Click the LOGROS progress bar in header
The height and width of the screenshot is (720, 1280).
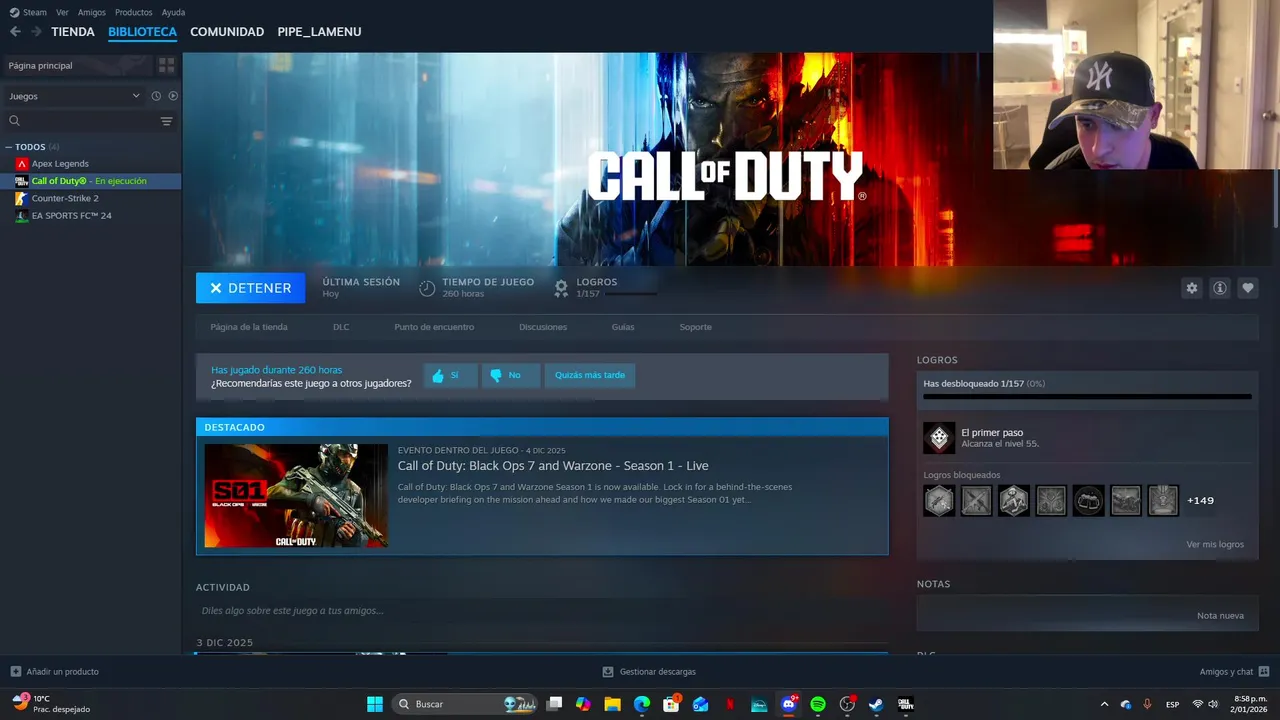[631, 294]
